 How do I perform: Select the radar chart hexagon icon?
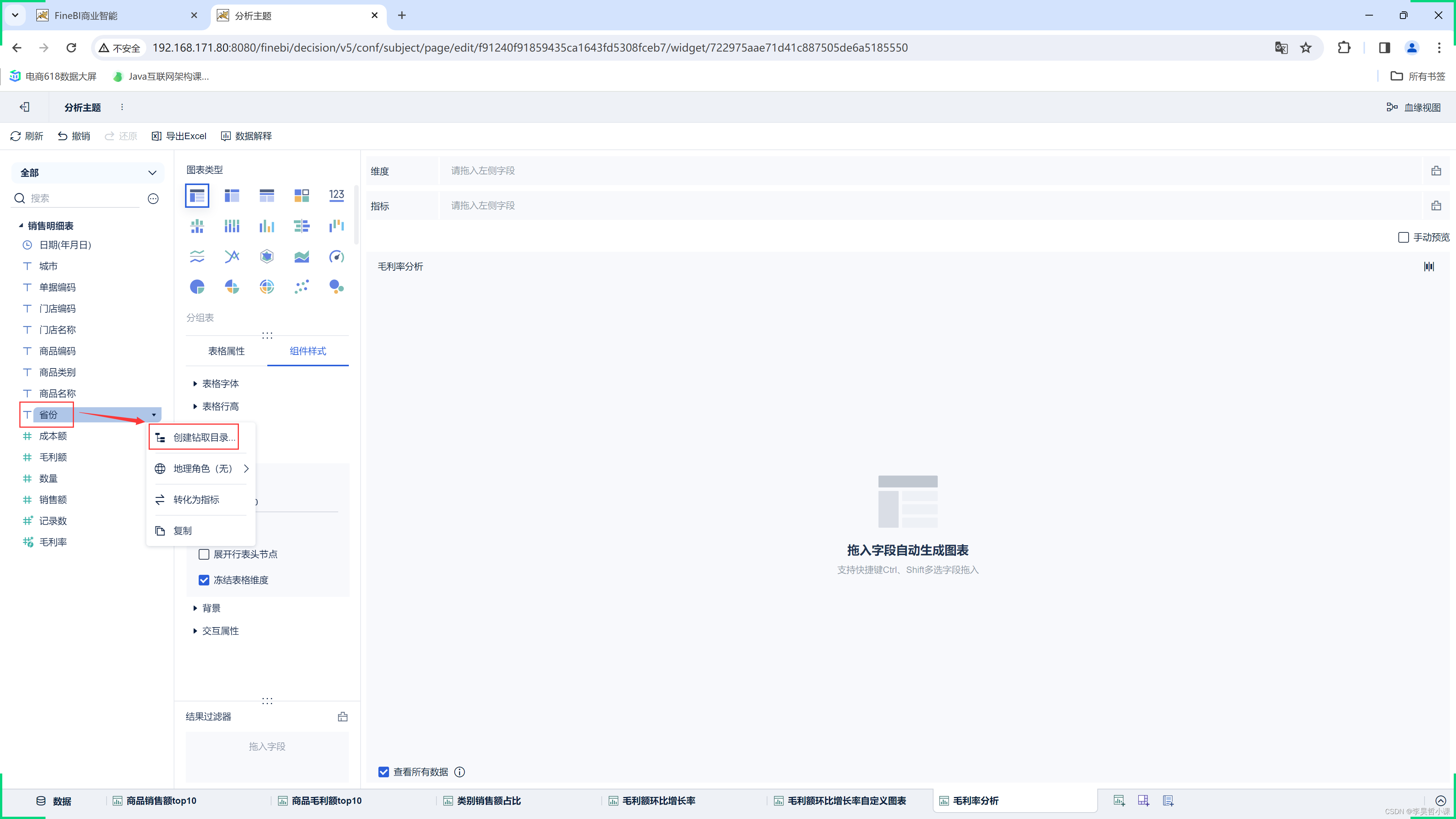(267, 257)
